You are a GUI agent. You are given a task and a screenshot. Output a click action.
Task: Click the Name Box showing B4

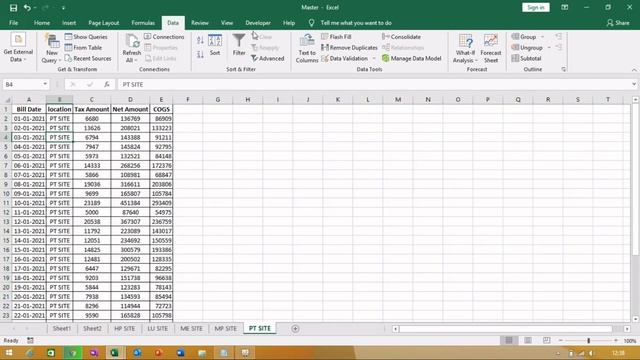[x=22, y=84]
